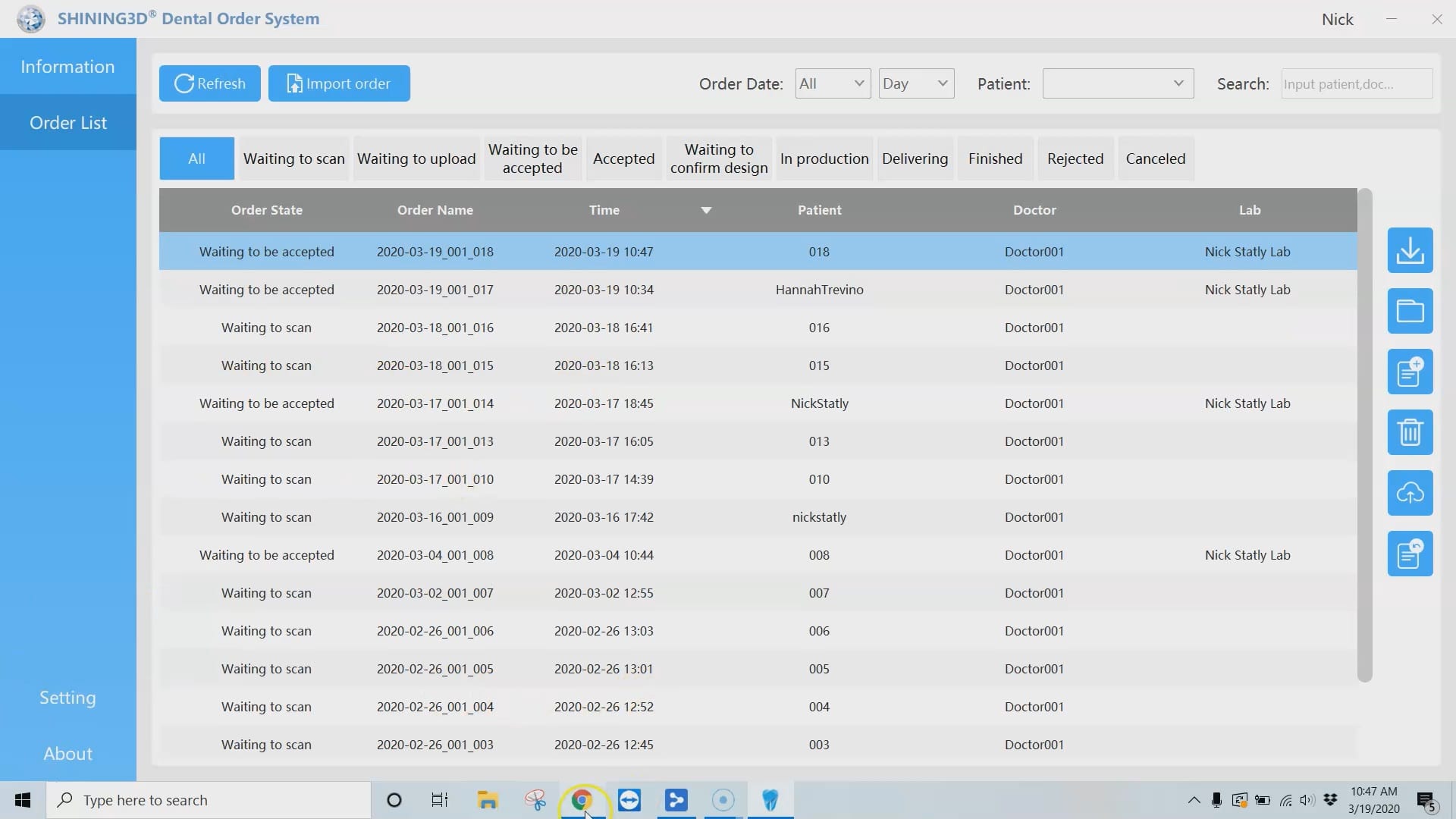
Task: Click the Doctor column header
Action: coord(1034,210)
